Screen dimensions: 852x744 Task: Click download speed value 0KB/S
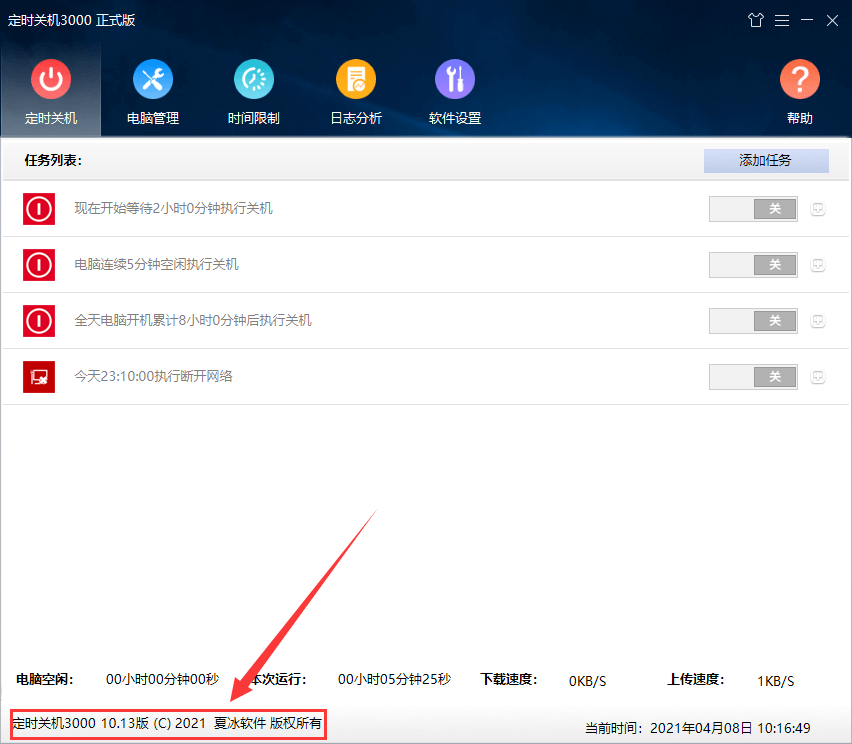587,681
